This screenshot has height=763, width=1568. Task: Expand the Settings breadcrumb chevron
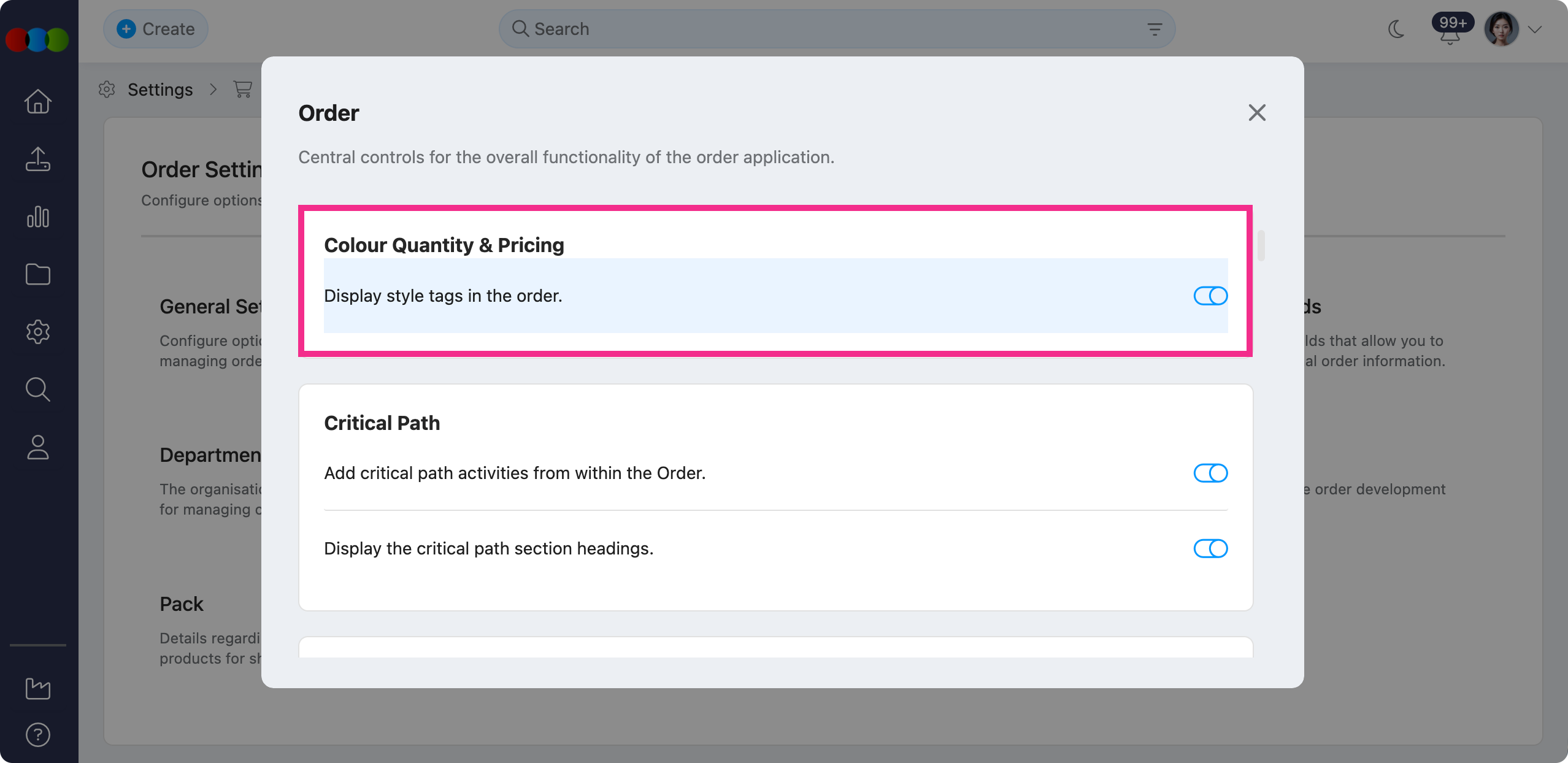[x=213, y=90]
